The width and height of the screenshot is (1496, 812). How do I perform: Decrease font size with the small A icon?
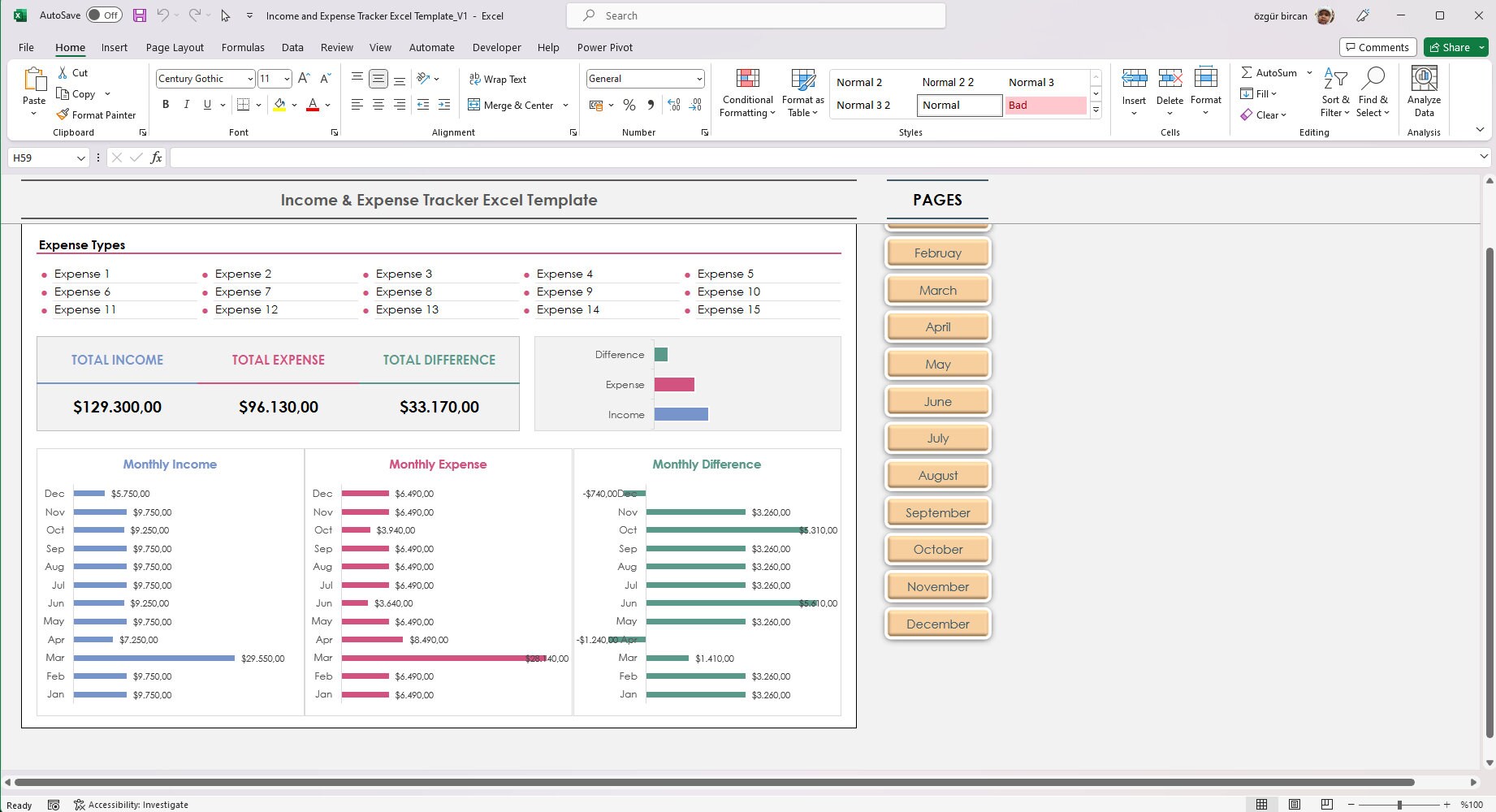point(325,79)
